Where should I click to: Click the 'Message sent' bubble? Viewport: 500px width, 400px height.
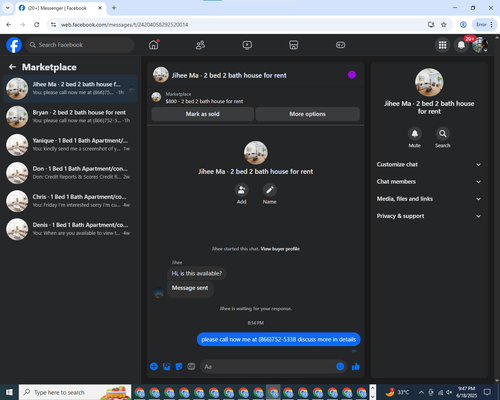(x=190, y=288)
